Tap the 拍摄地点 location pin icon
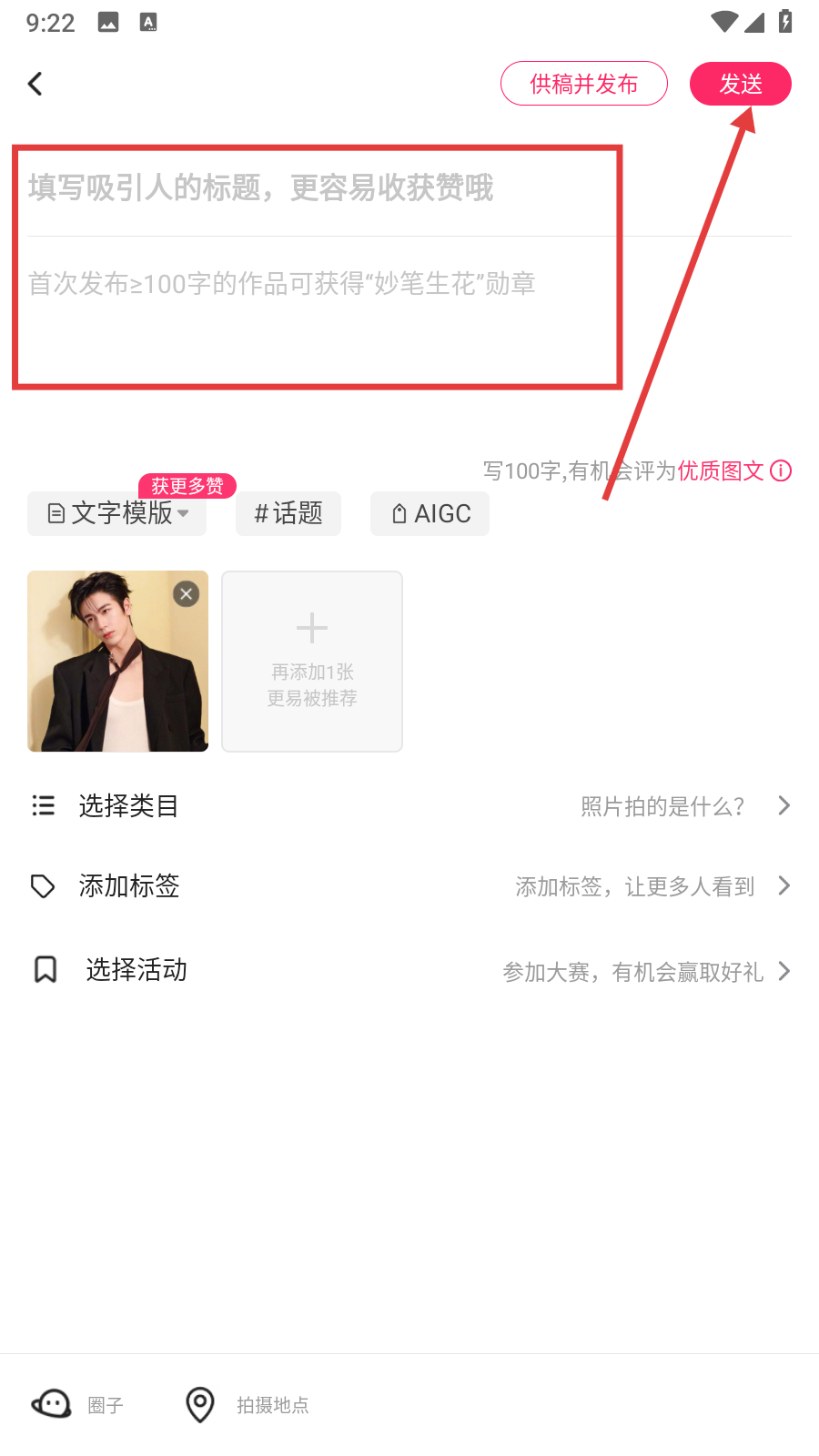Screen dimensions: 819x1456 (200, 1404)
